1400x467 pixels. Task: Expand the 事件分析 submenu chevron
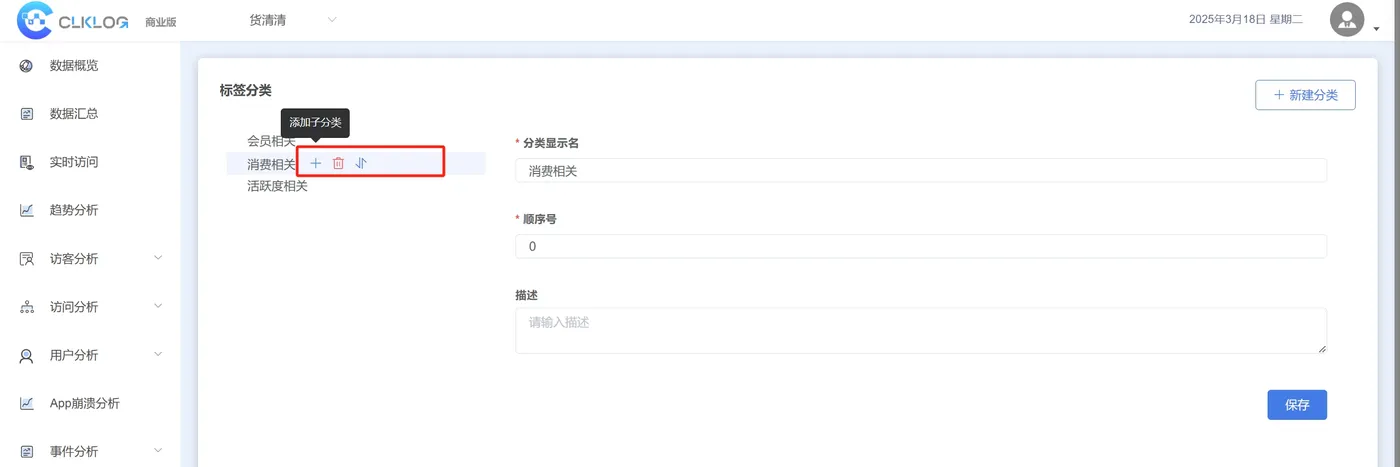pyautogui.click(x=158, y=451)
